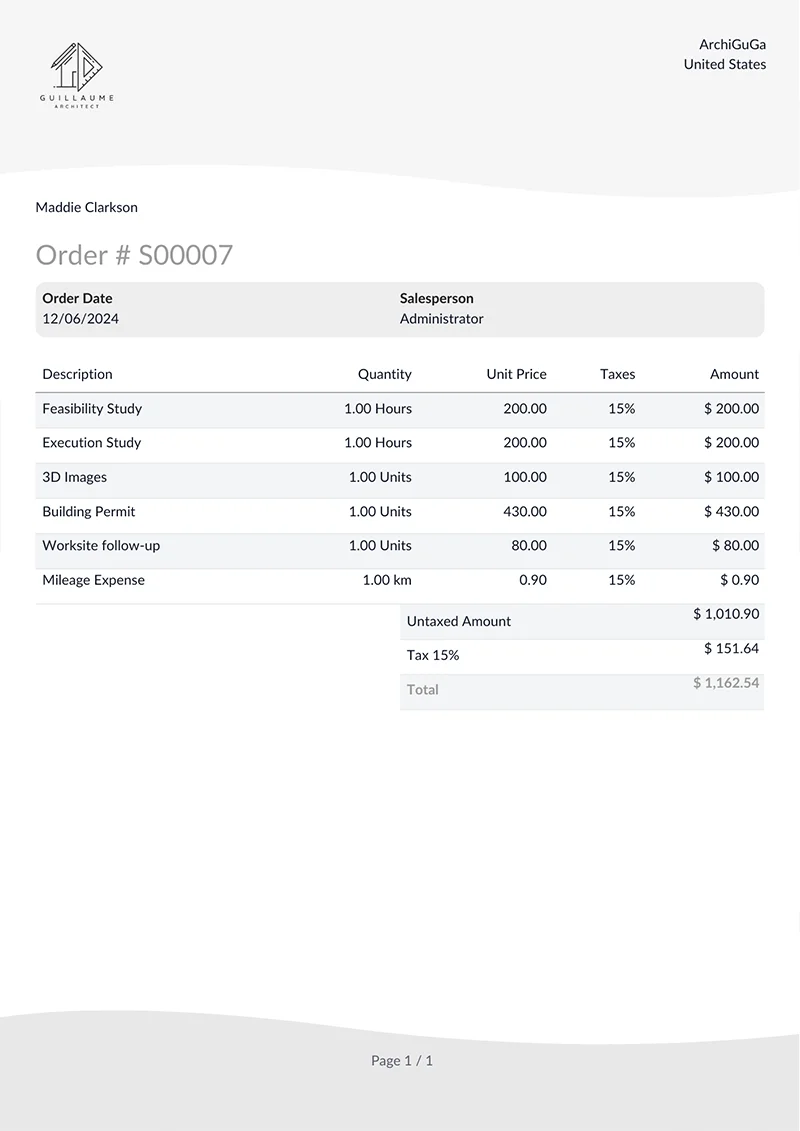Click the Mileage Expense row
800x1131 pixels.
[400, 580]
